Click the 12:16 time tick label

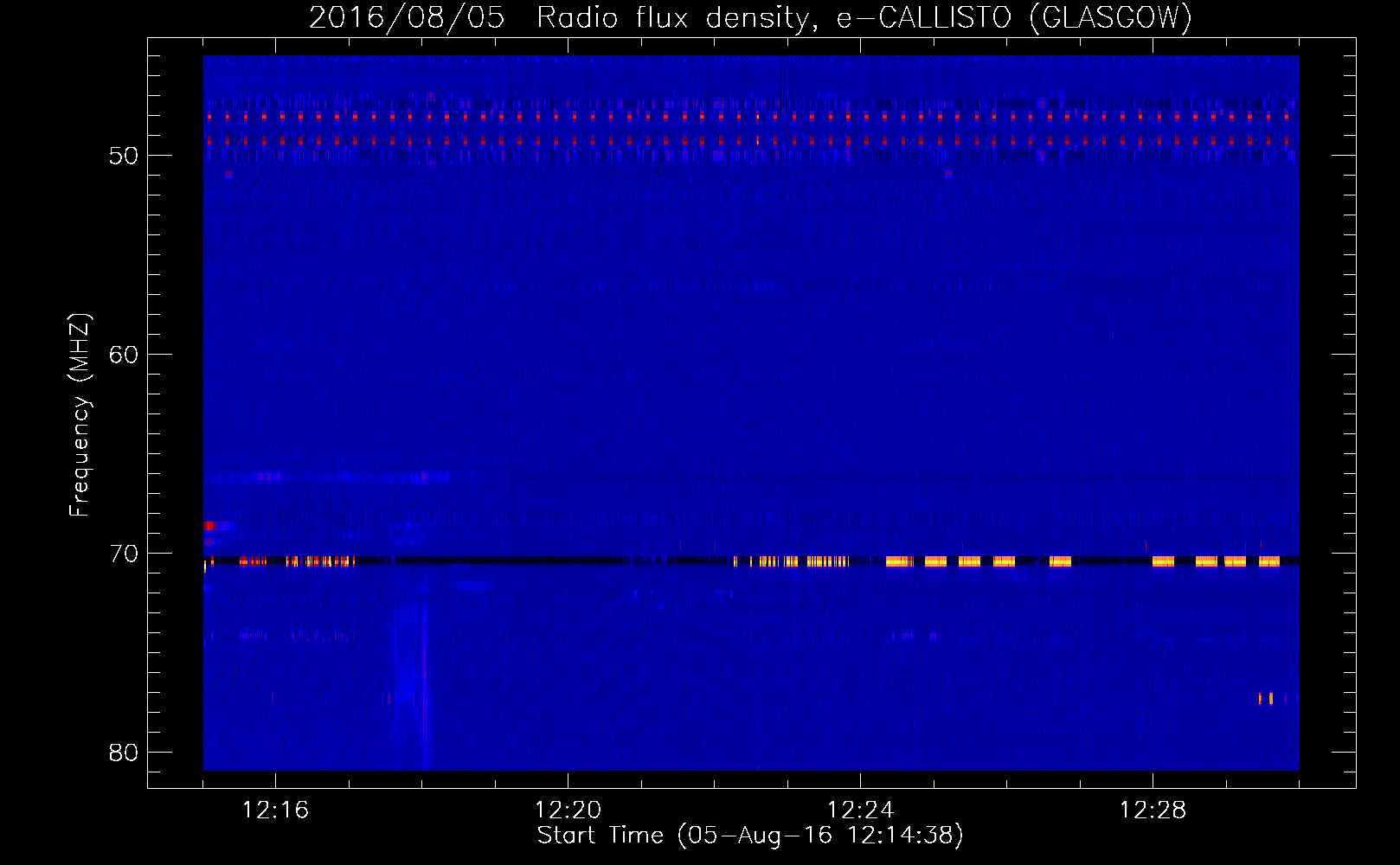point(275,811)
